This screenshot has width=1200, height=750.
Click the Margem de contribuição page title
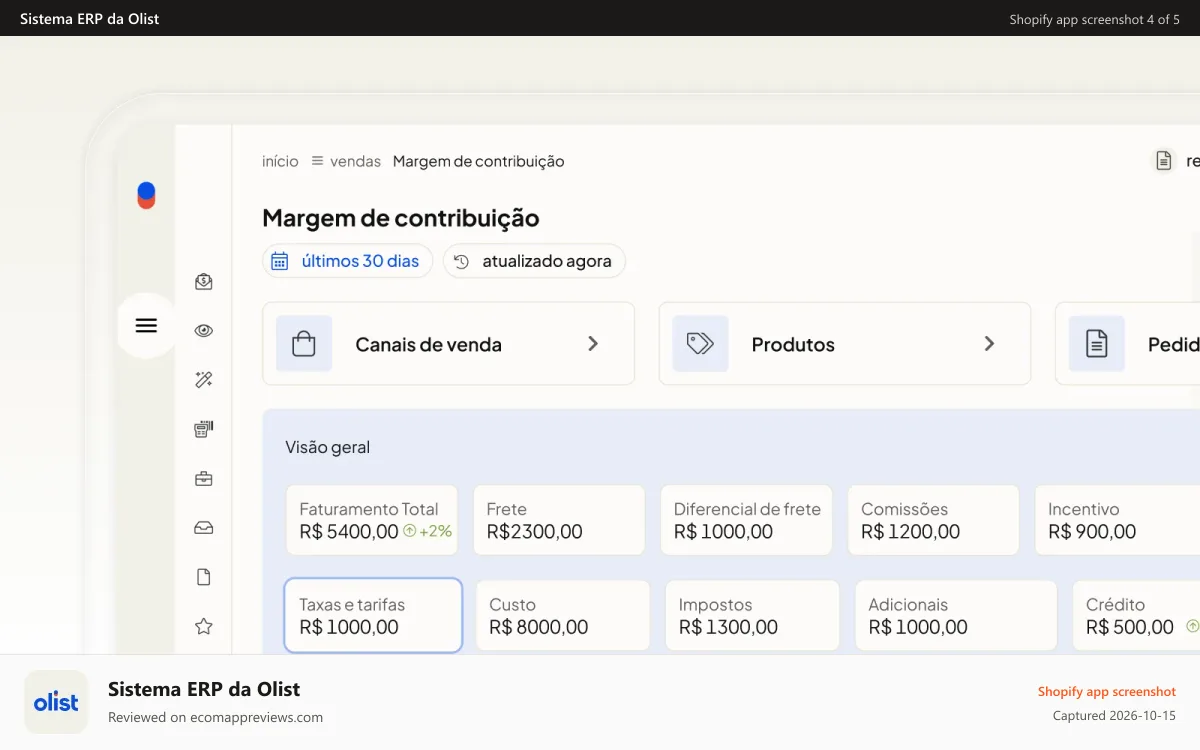coord(401,218)
